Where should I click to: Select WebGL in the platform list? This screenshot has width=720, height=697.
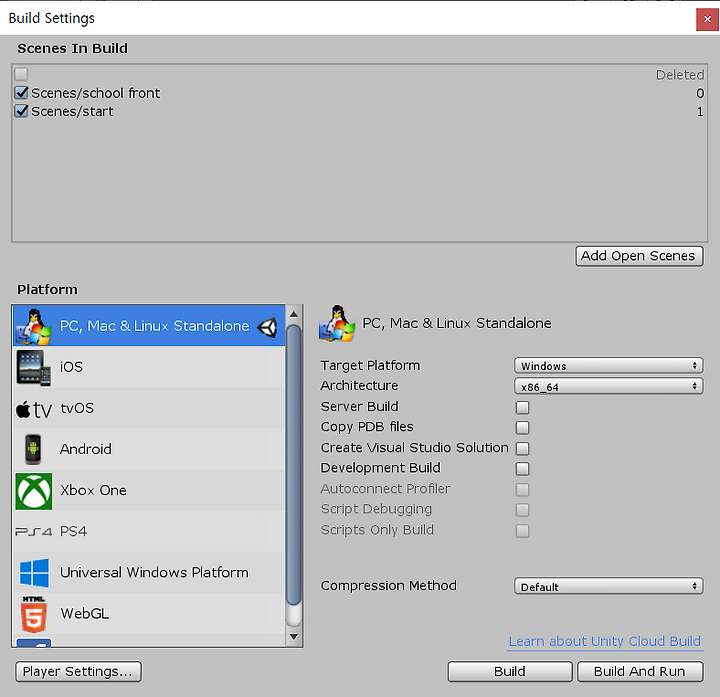point(149,613)
